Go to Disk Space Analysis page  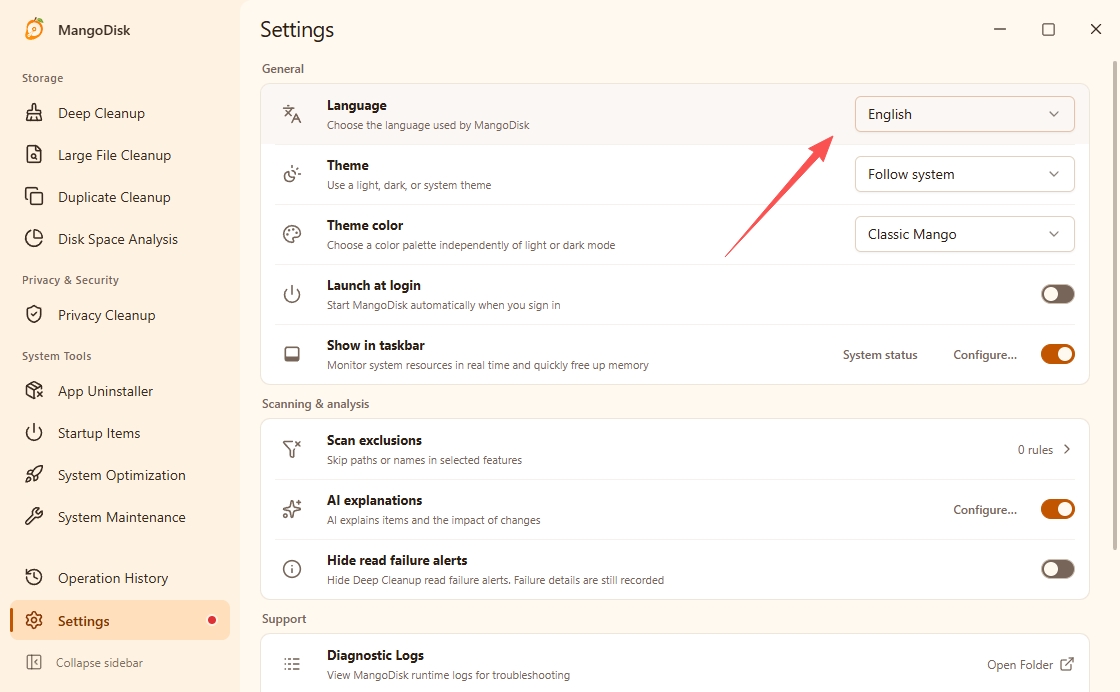[x=120, y=239]
